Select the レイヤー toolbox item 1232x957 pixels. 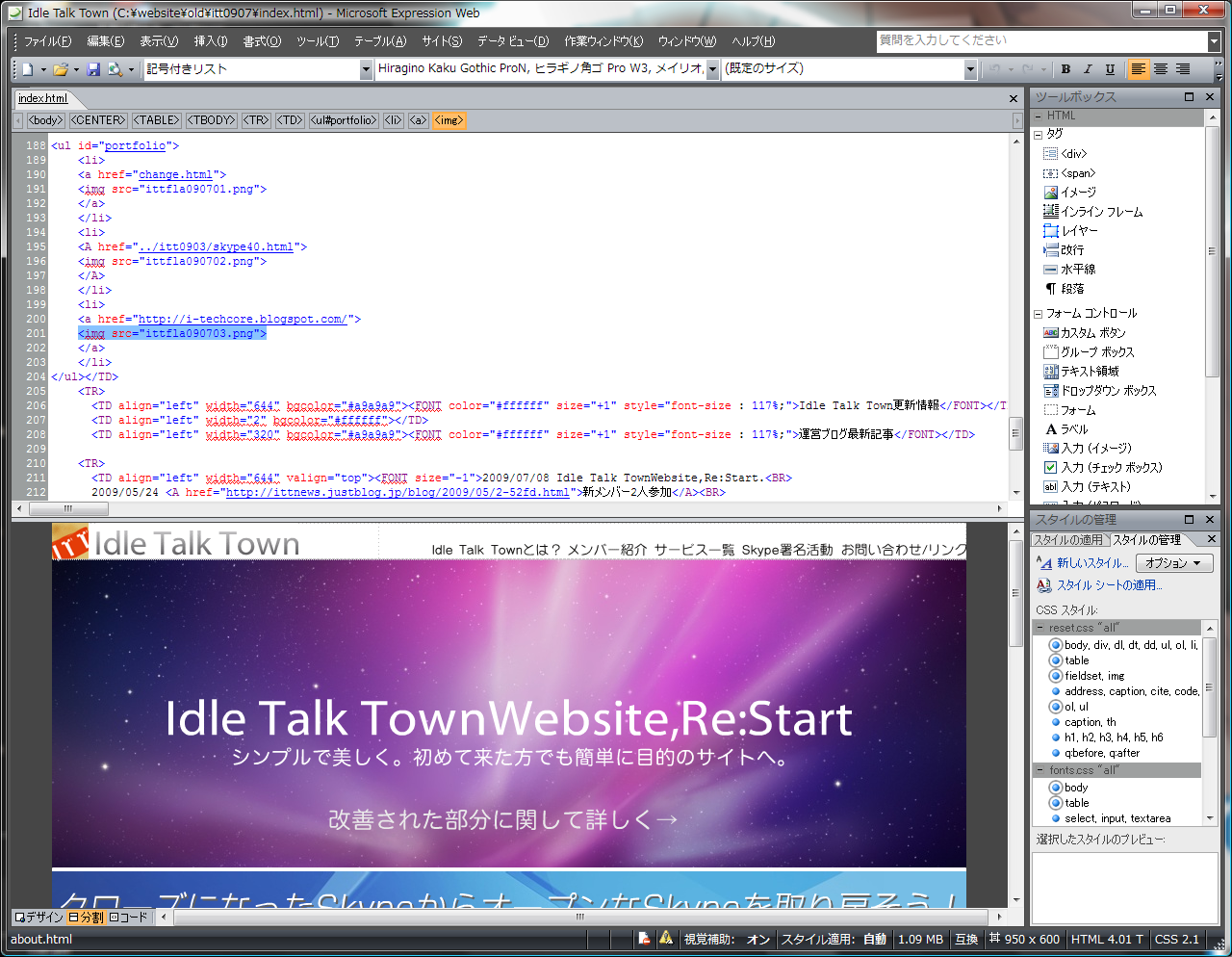1070,231
